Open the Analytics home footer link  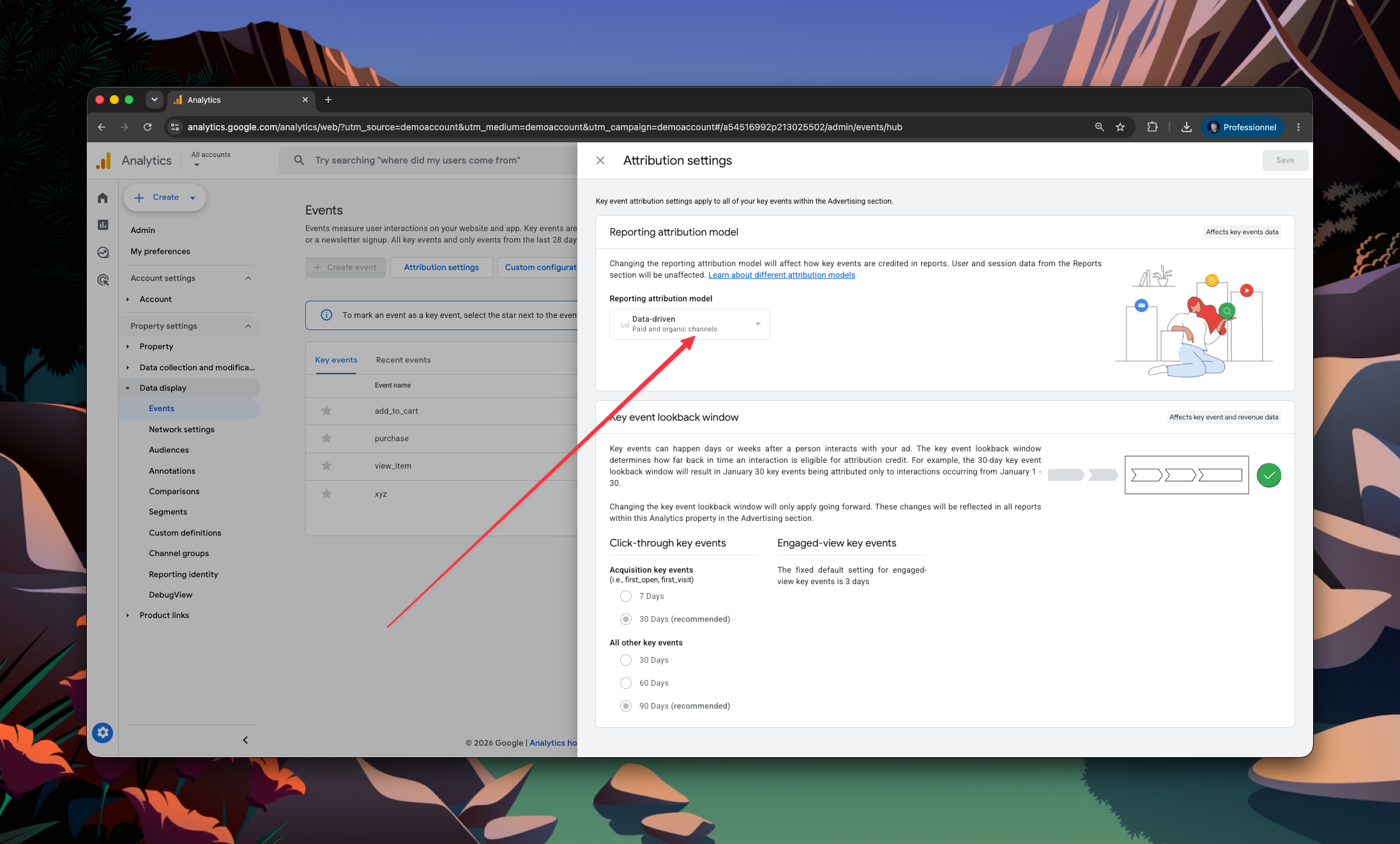(553, 743)
